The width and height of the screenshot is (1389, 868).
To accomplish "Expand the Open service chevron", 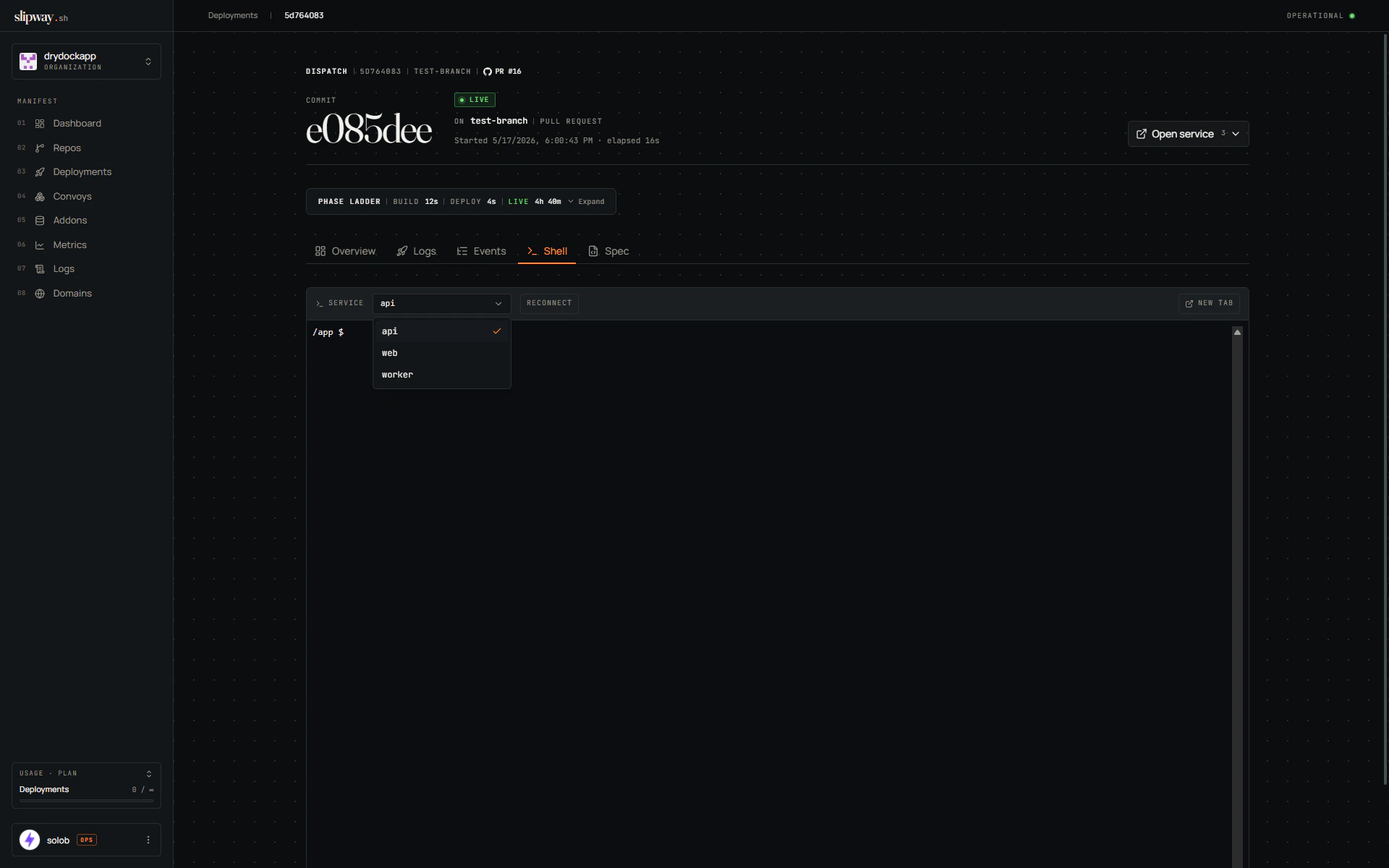I will click(1236, 134).
